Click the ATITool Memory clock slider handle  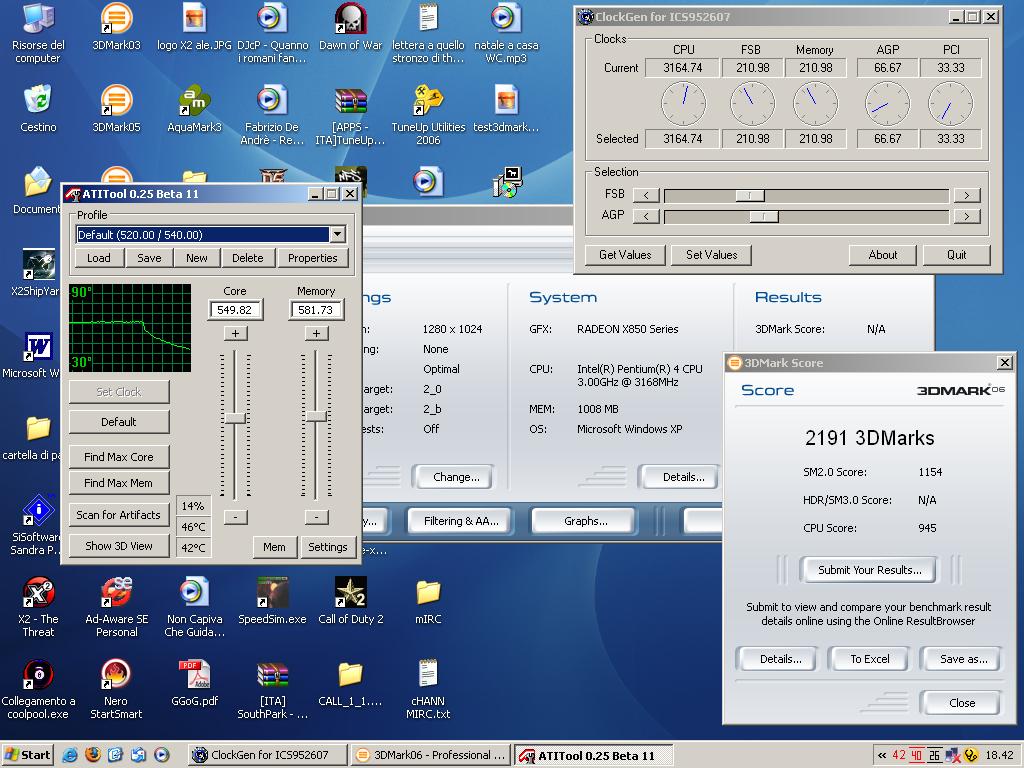pos(317,416)
